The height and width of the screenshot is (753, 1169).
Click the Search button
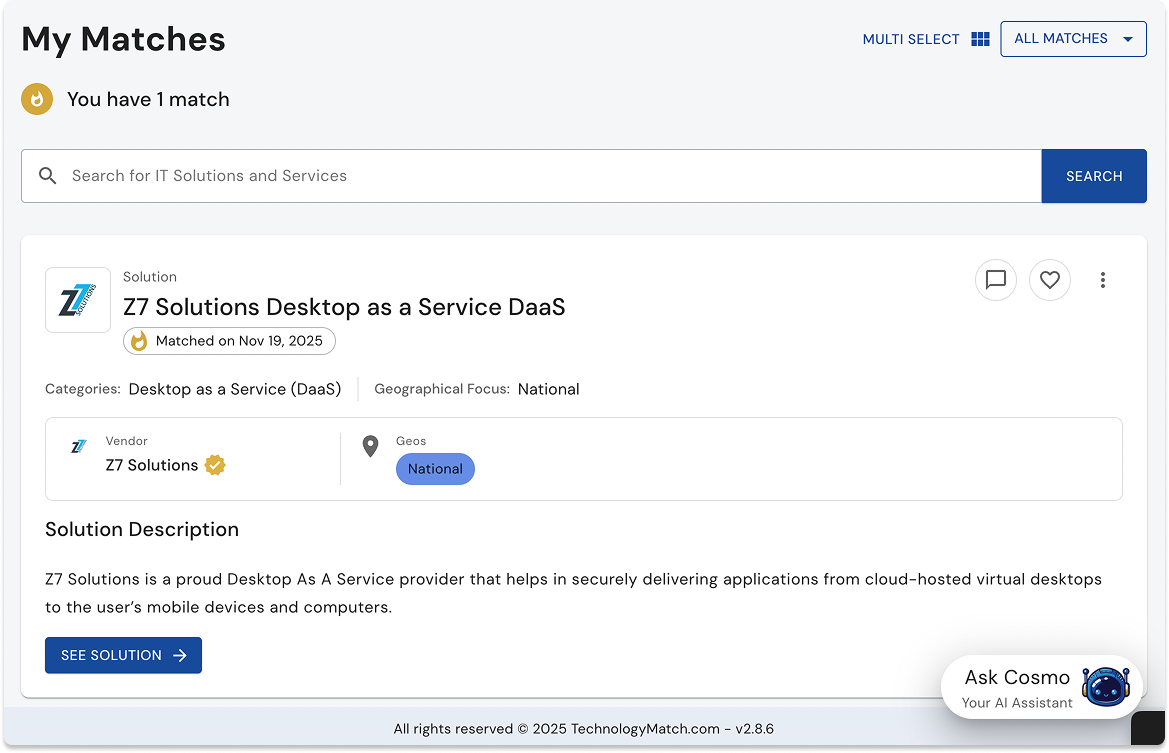point(1094,176)
